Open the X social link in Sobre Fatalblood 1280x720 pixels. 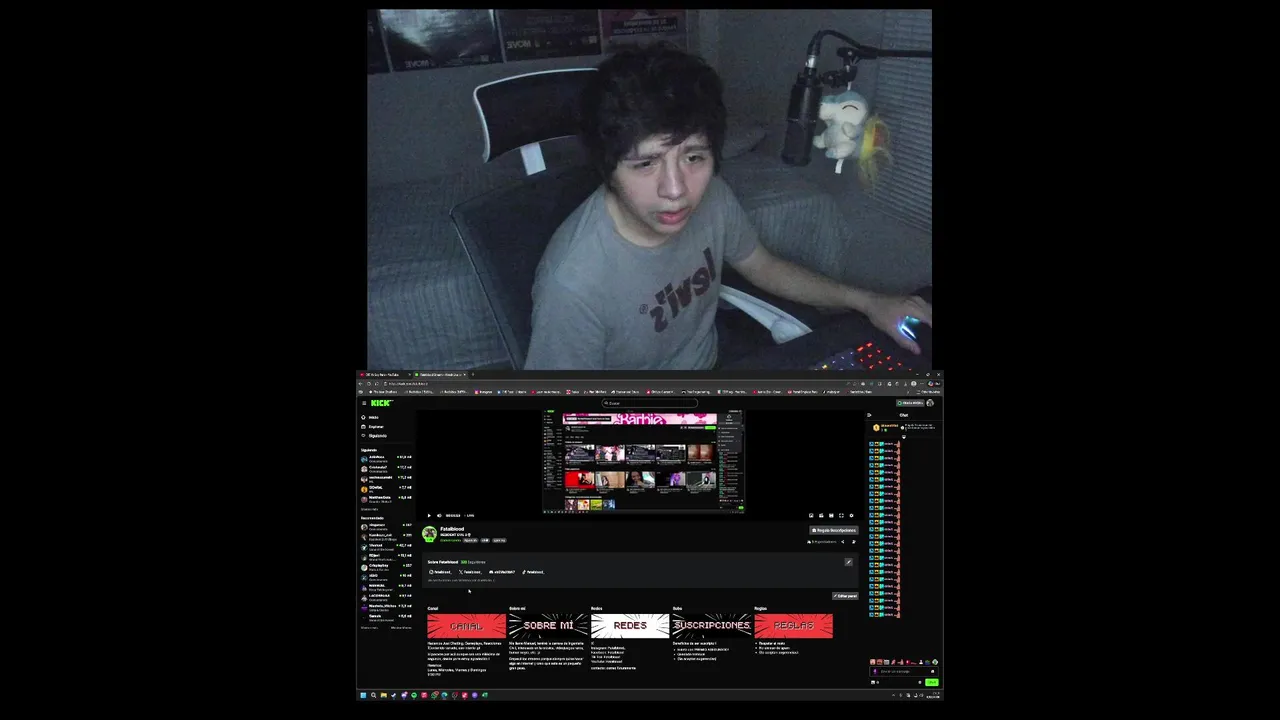tap(470, 572)
